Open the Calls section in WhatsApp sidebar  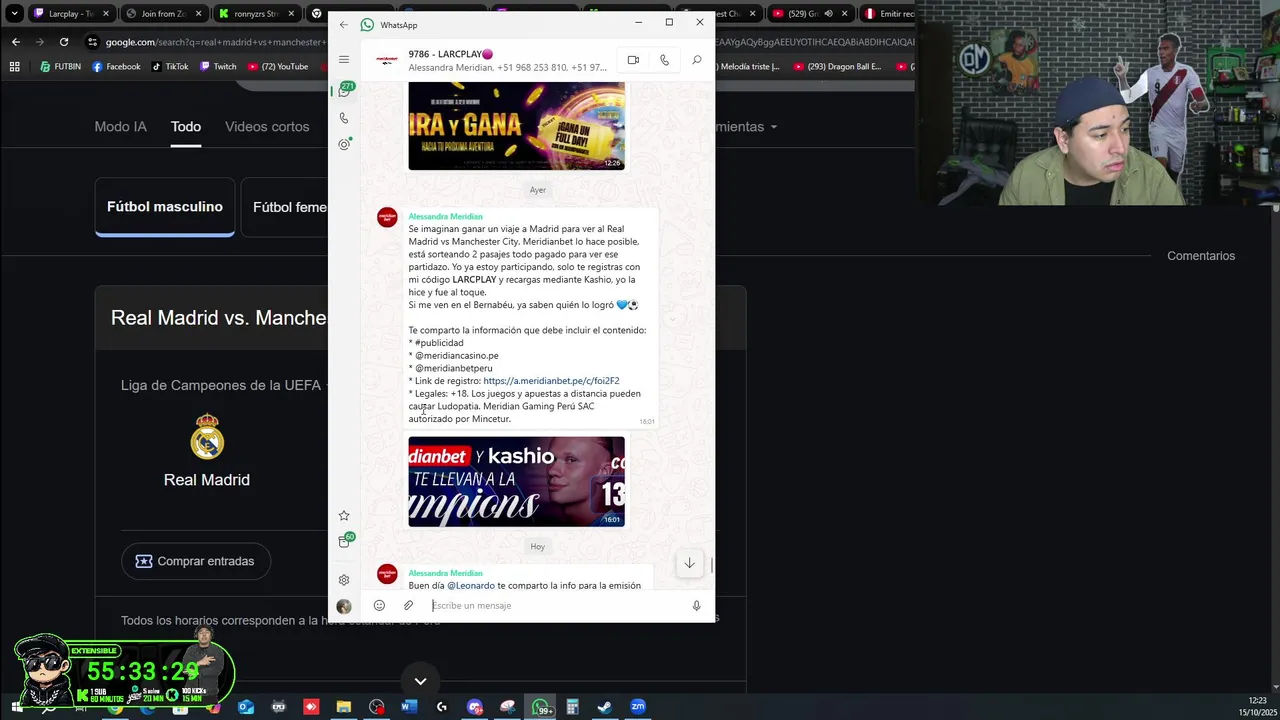click(344, 118)
